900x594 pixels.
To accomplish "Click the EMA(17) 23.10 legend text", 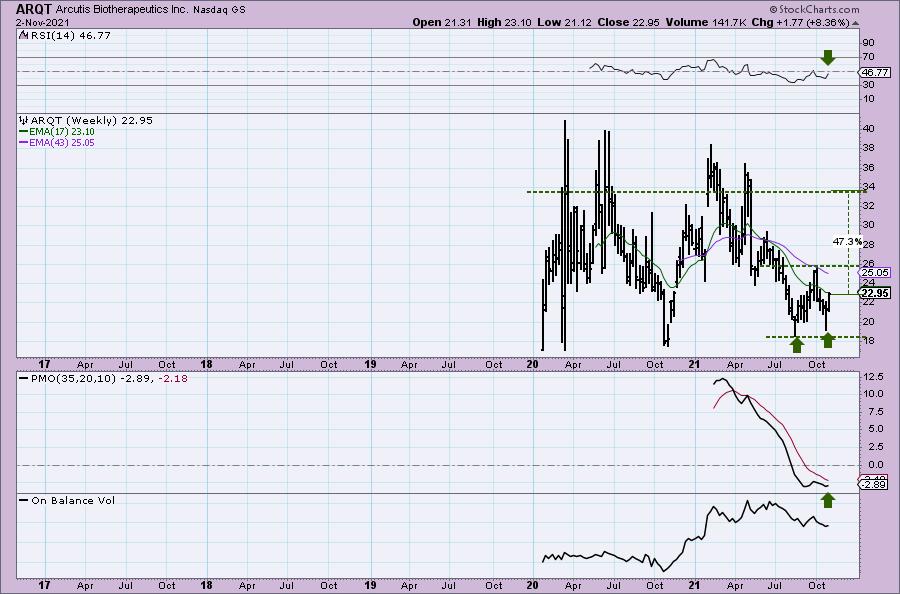I will point(62,131).
